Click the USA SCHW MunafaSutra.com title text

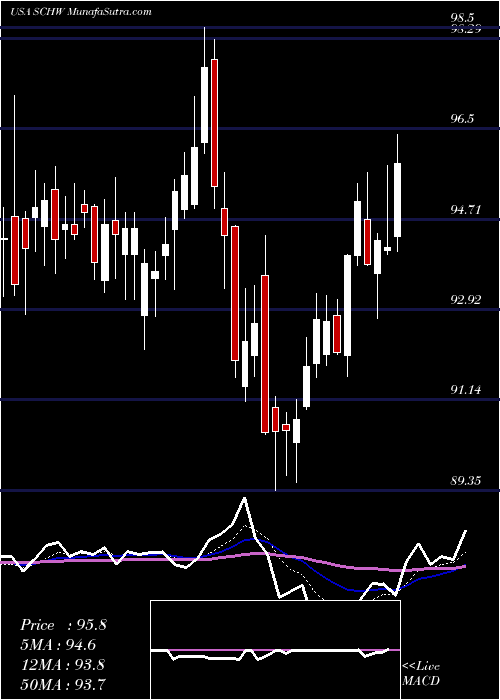click(x=81, y=12)
